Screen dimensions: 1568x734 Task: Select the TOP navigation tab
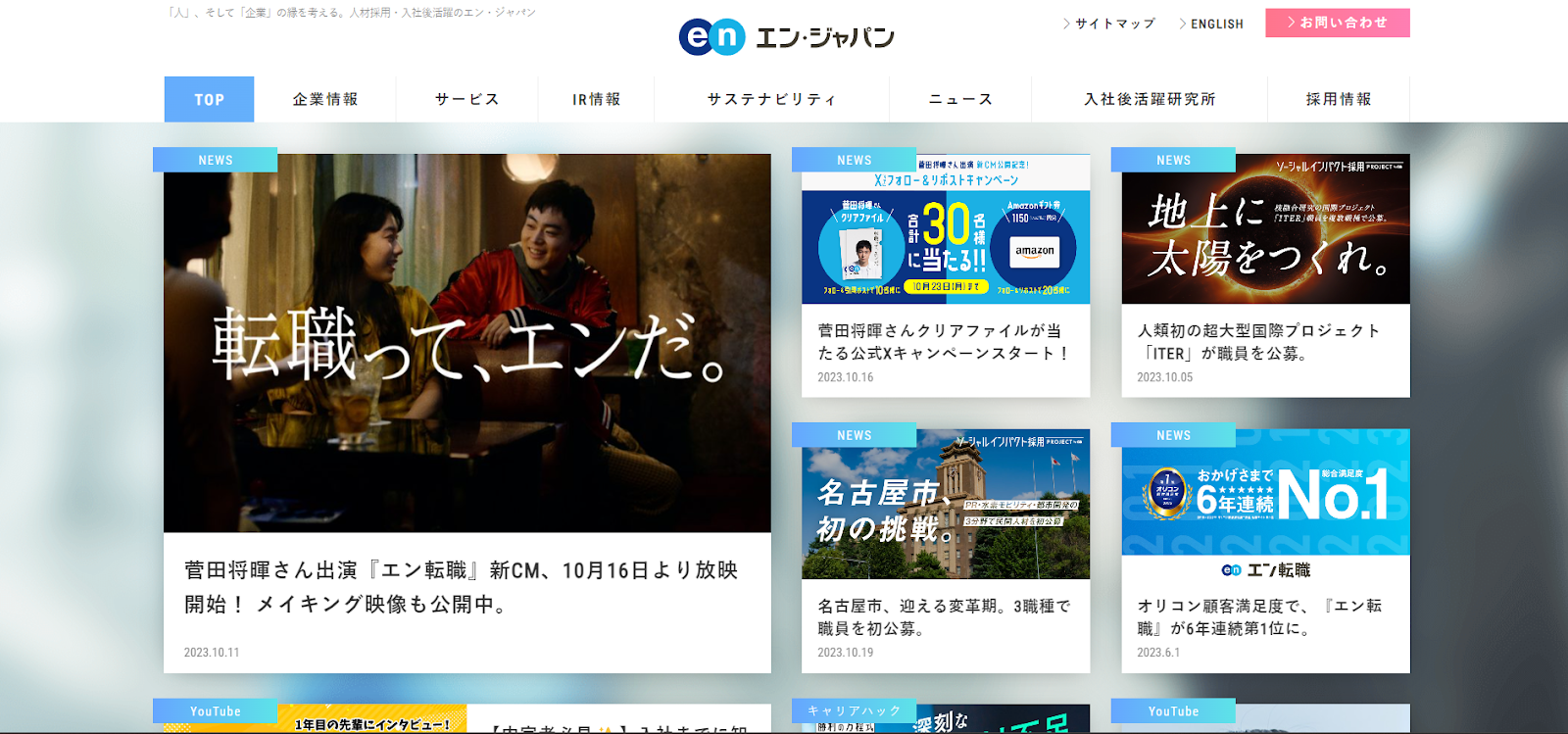[209, 99]
